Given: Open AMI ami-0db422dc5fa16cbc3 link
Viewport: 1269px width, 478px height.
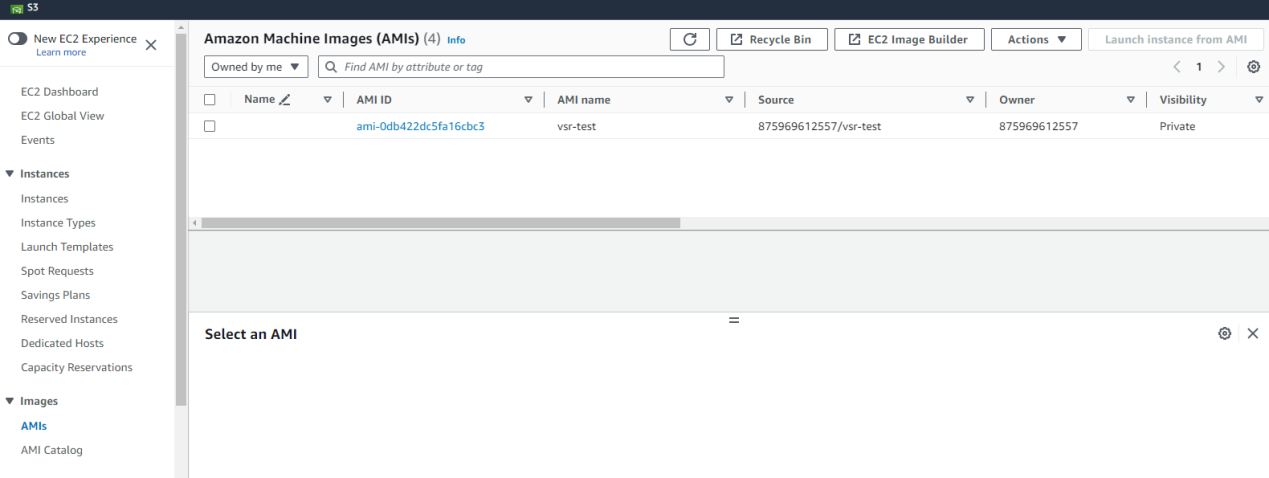Looking at the screenshot, I should point(420,126).
